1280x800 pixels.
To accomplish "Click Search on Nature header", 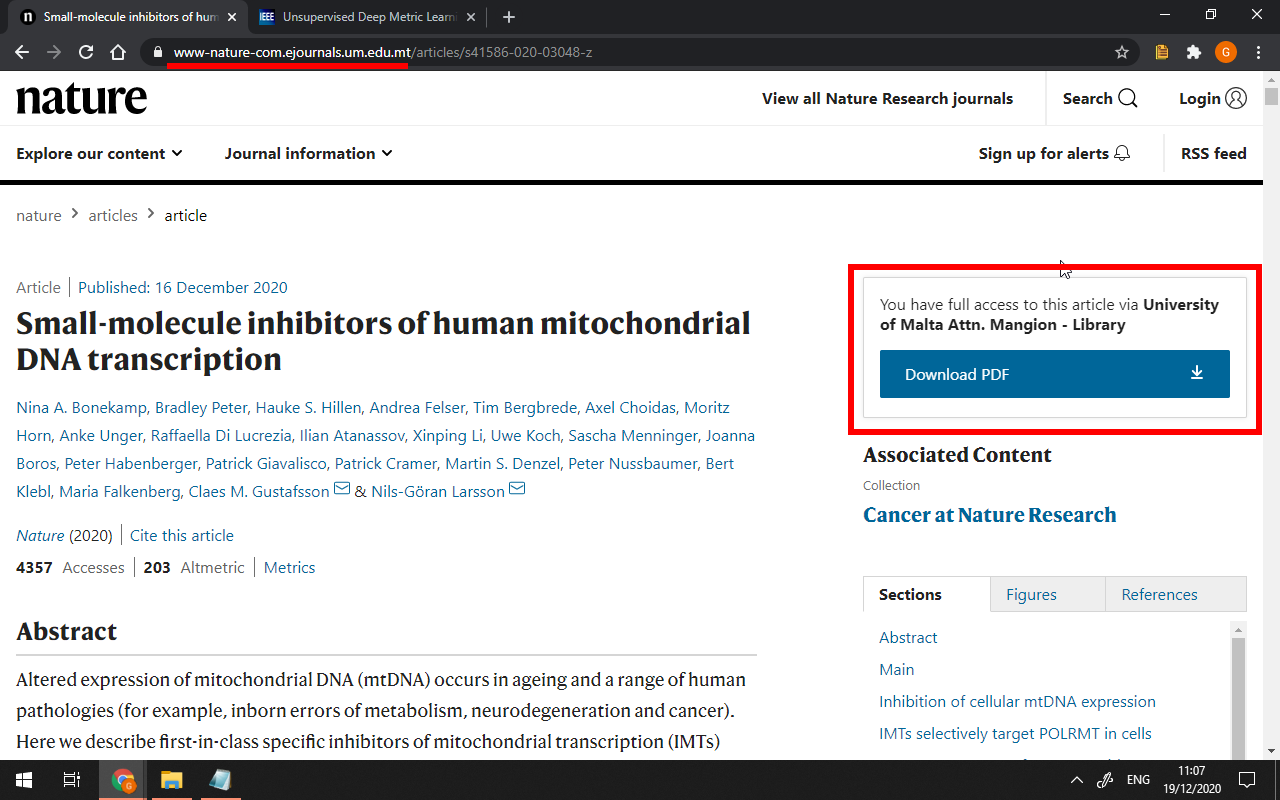I will [x=1099, y=98].
